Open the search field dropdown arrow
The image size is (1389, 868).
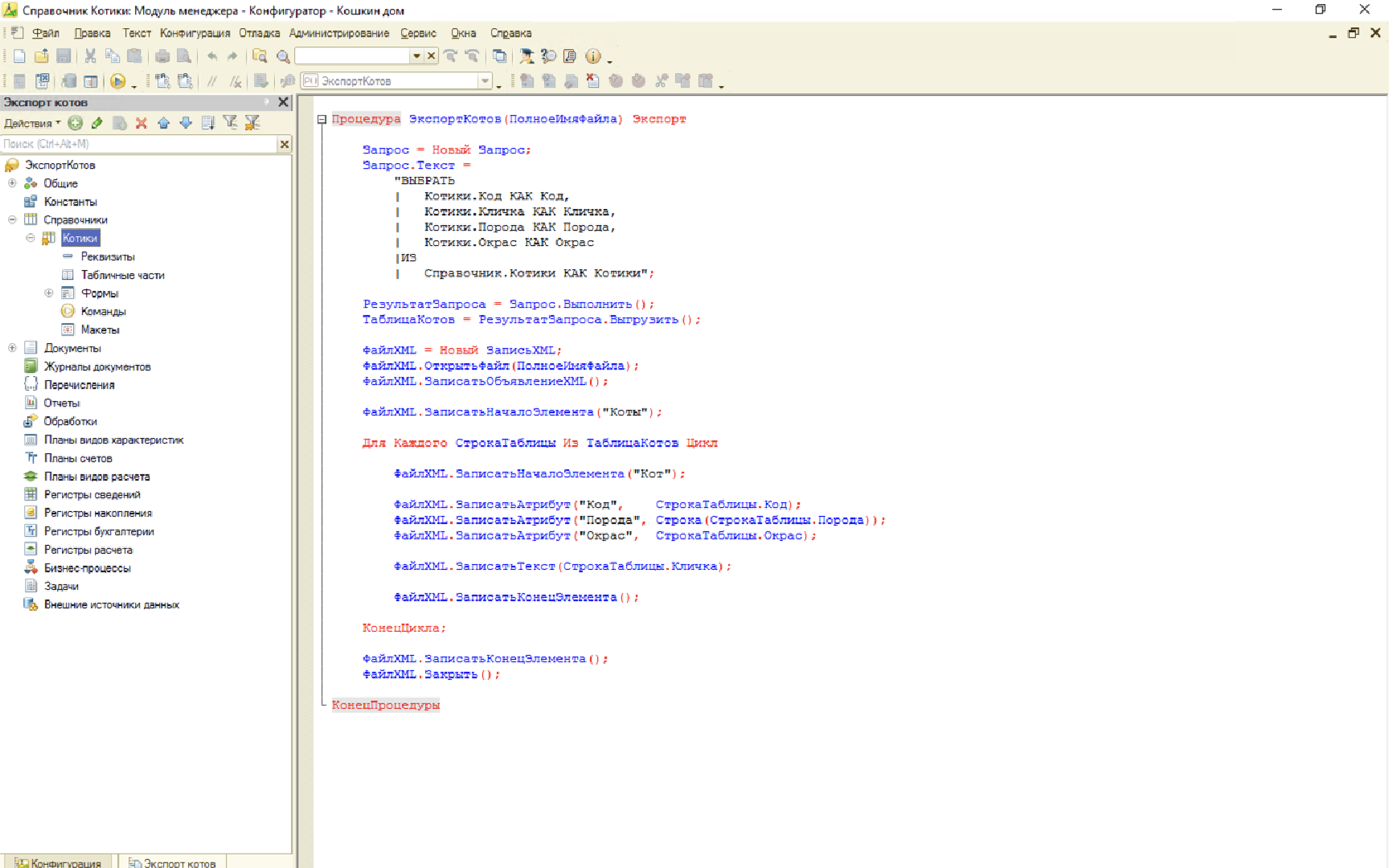pyautogui.click(x=416, y=56)
